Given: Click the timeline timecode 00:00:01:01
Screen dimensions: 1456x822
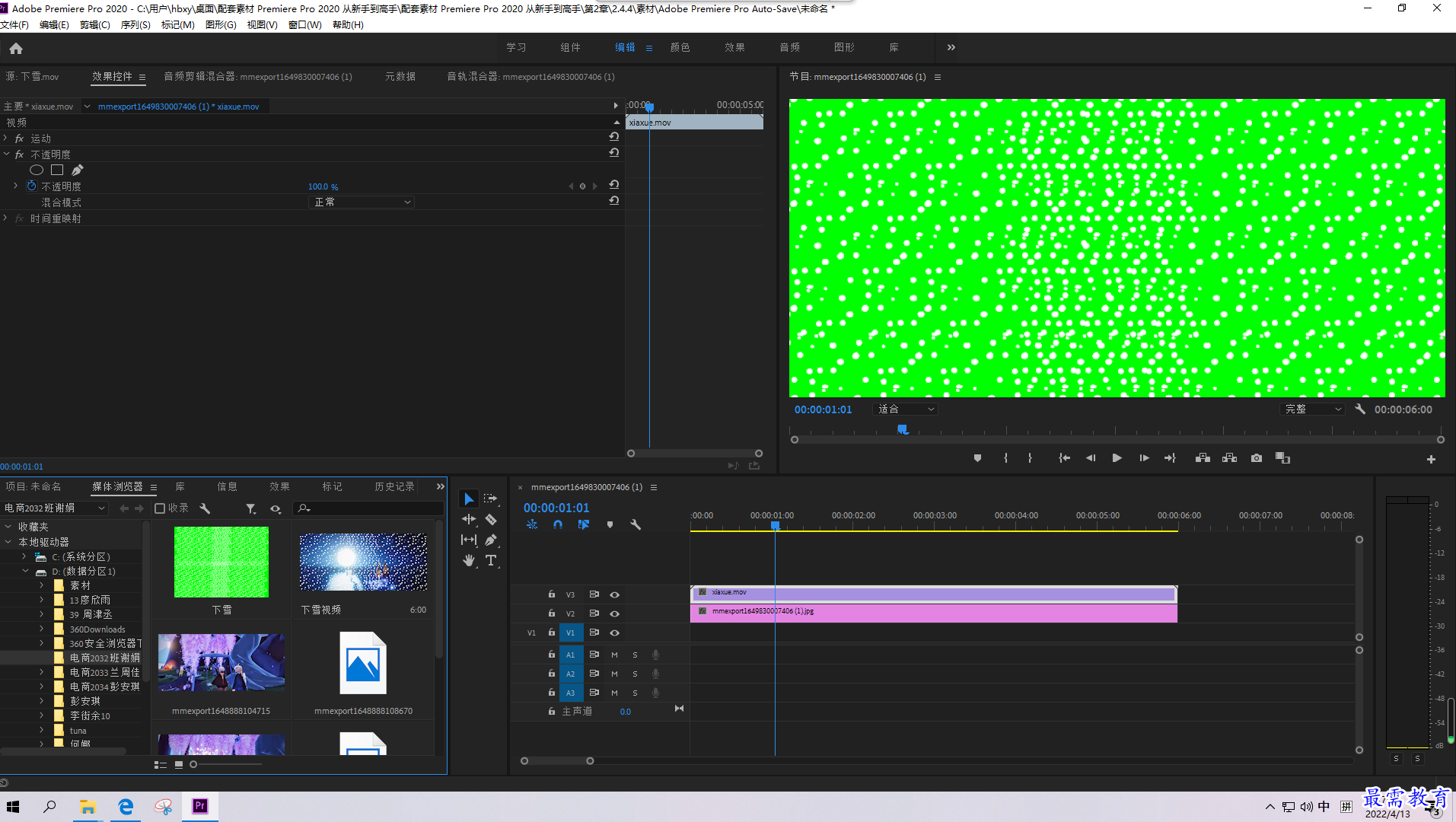Looking at the screenshot, I should [x=556, y=508].
